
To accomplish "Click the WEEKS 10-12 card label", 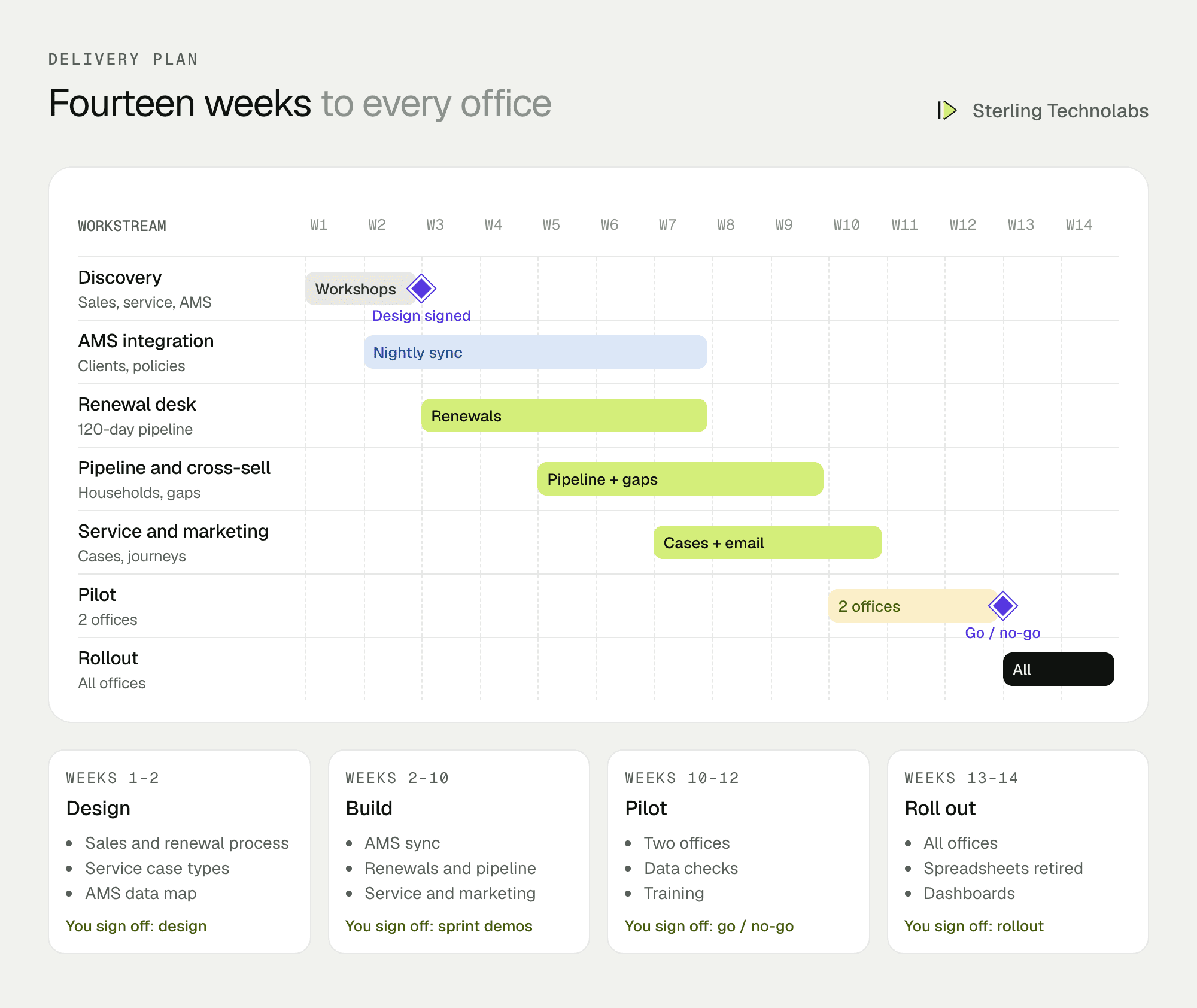I will (x=682, y=778).
